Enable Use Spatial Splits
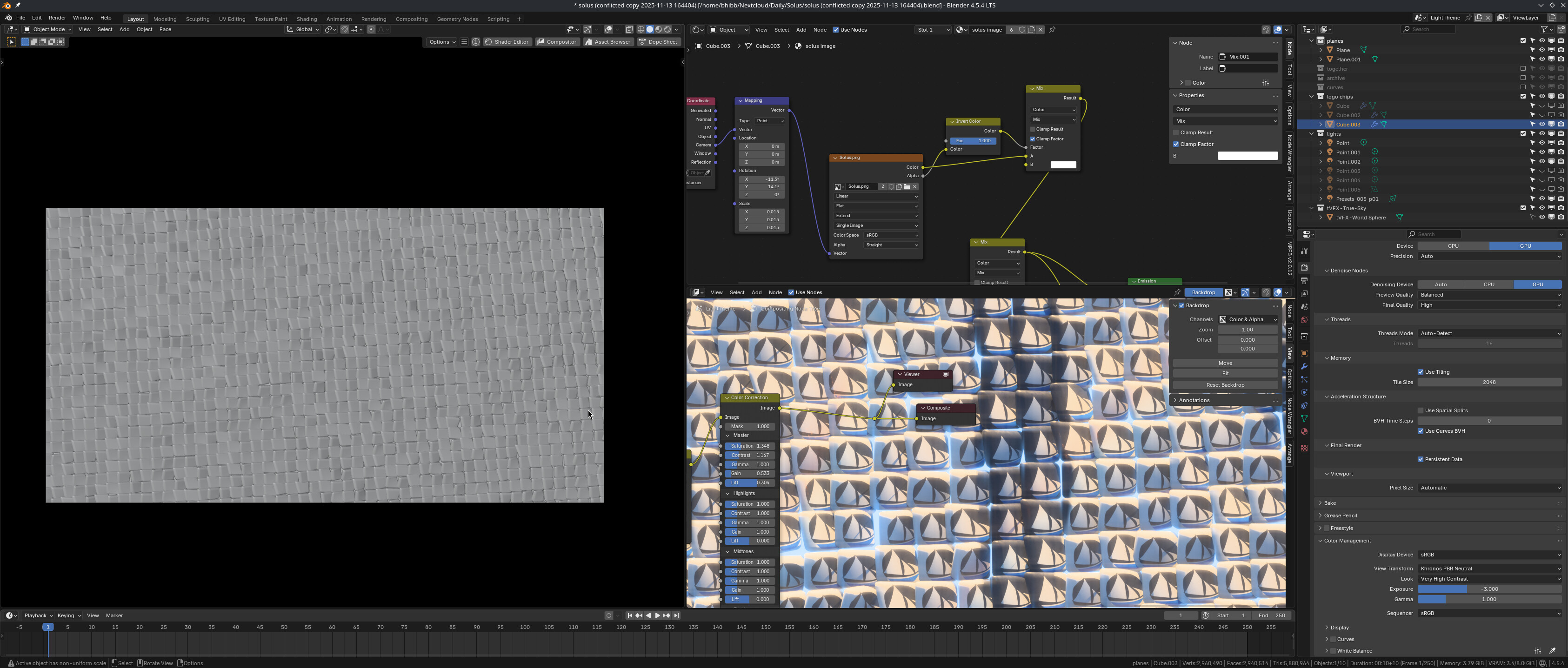1568x668 pixels. tap(1421, 410)
